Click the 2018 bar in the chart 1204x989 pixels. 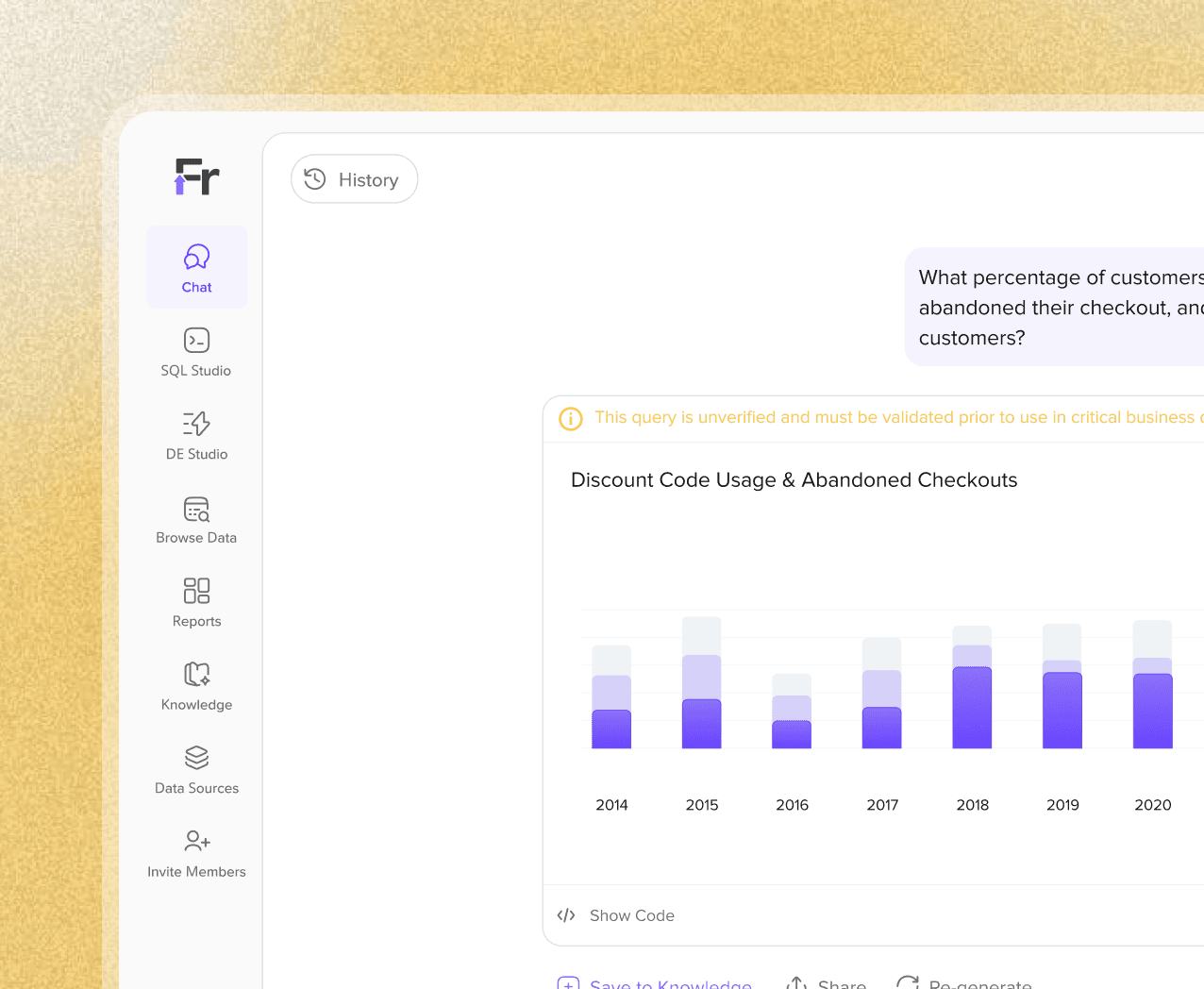pos(972,688)
